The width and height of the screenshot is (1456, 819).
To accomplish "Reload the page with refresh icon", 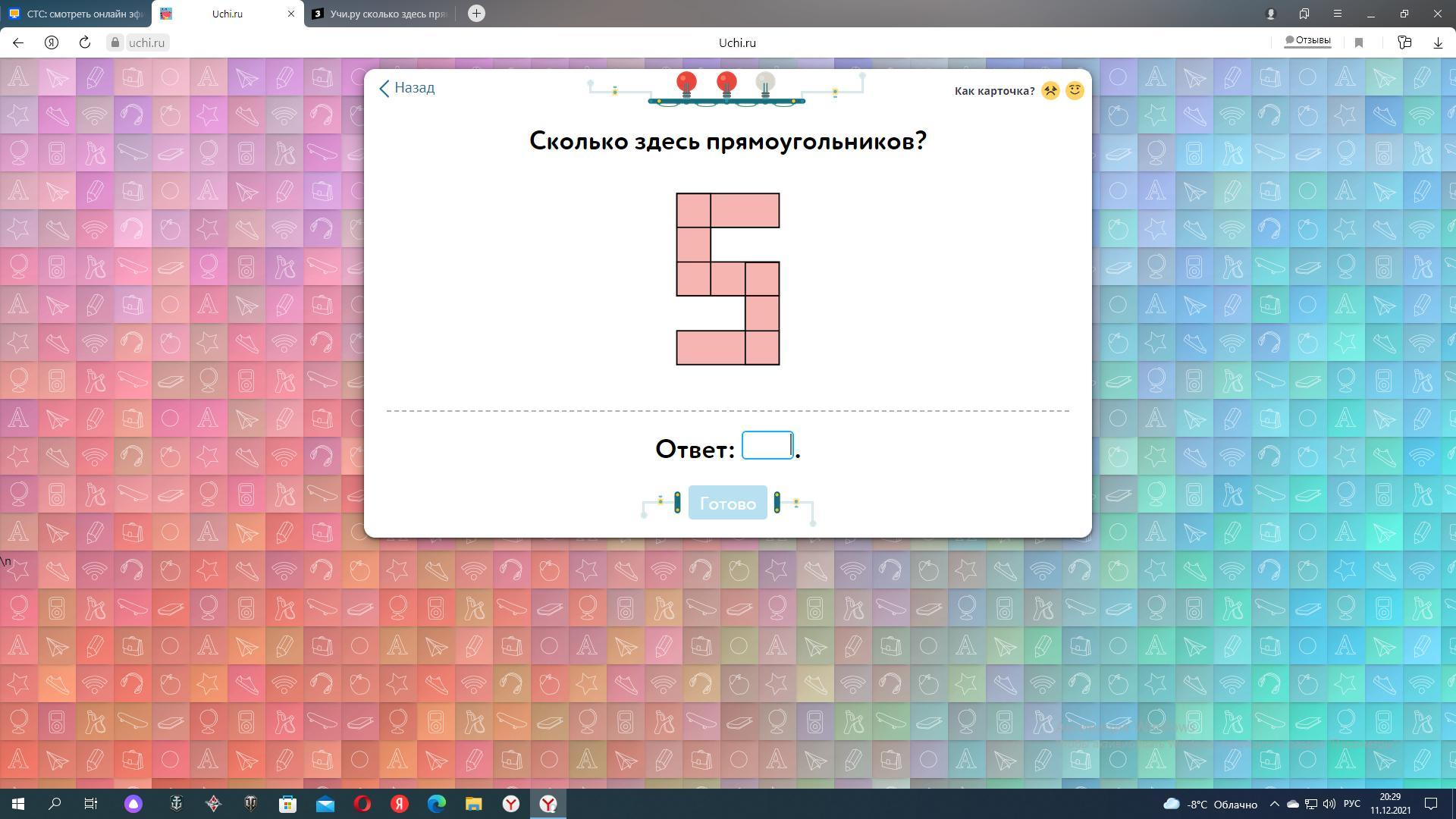I will [x=85, y=43].
